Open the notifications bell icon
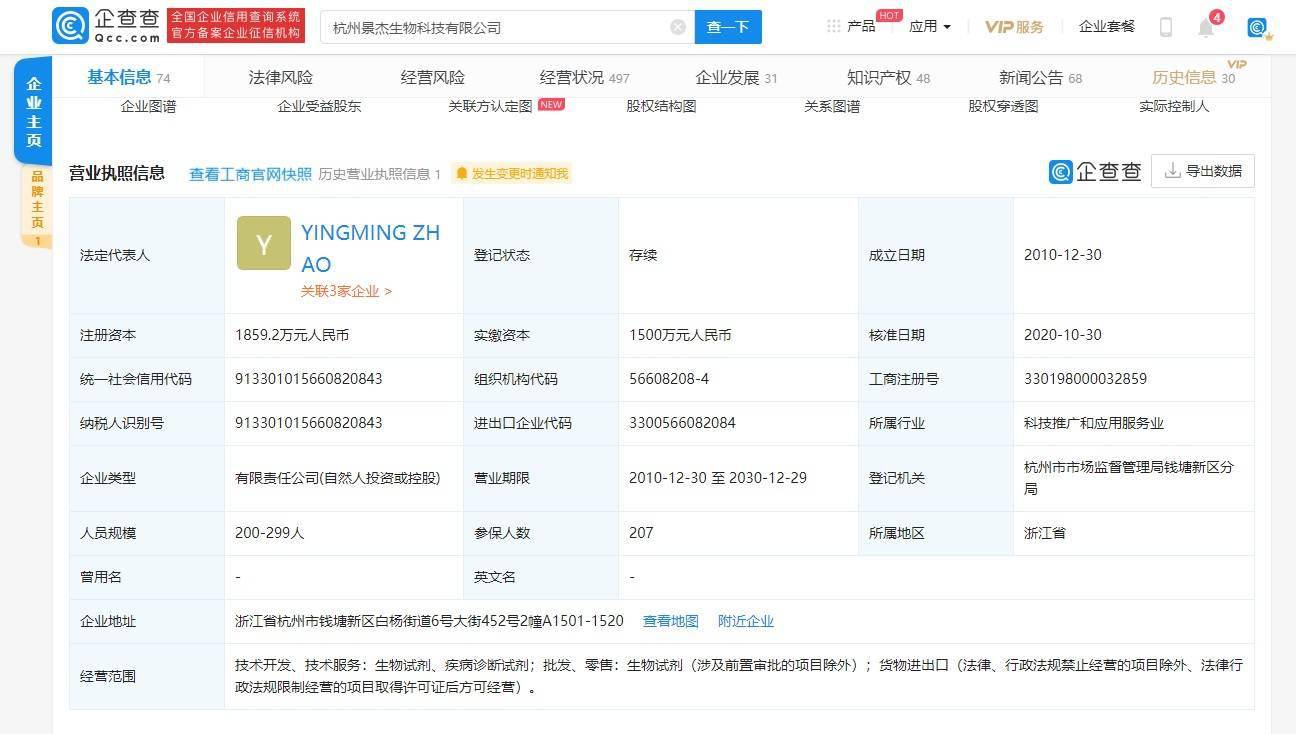Screen dimensions: 1296x734 pos(1206,27)
